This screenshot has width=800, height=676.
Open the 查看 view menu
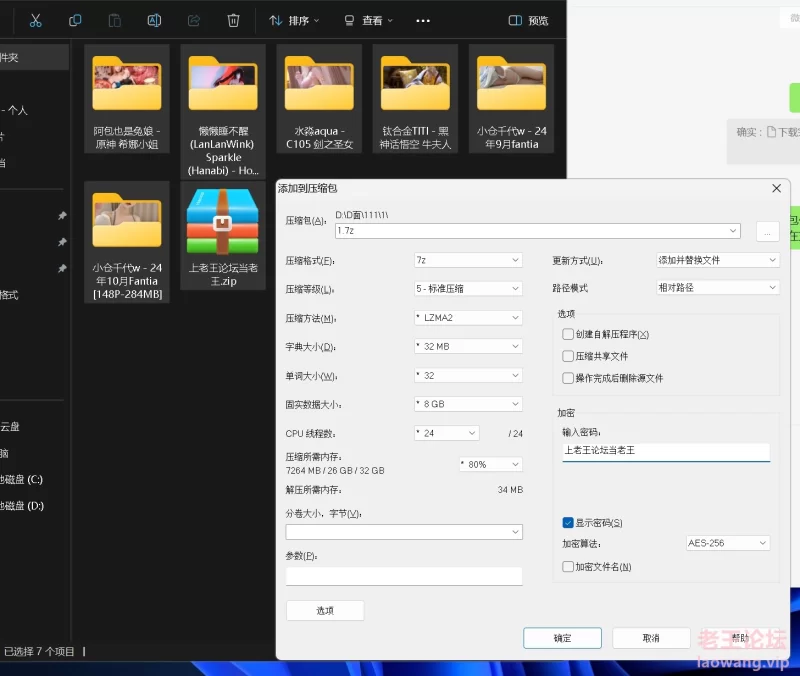click(368, 20)
